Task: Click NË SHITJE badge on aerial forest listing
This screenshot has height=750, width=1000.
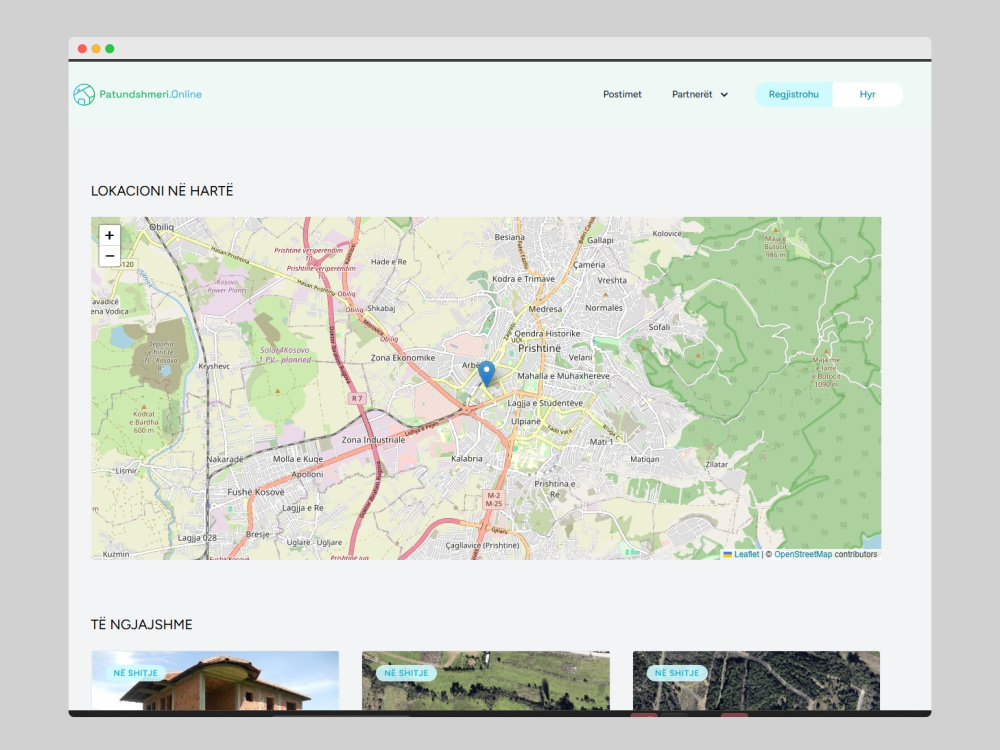Action: pos(677,673)
